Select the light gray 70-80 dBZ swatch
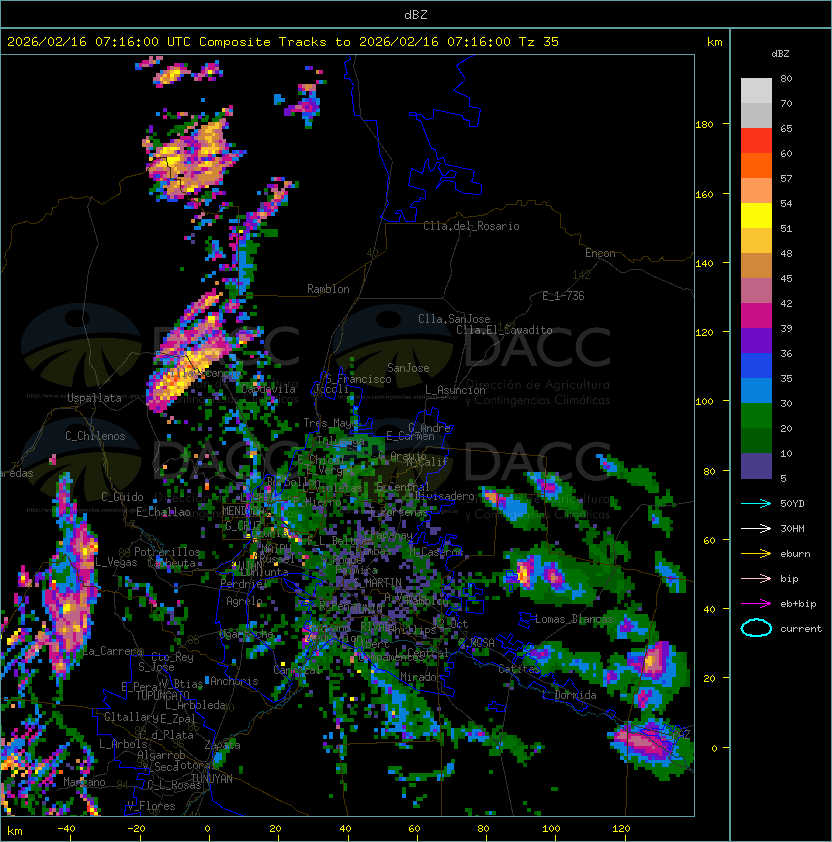832x842 pixels. point(756,91)
